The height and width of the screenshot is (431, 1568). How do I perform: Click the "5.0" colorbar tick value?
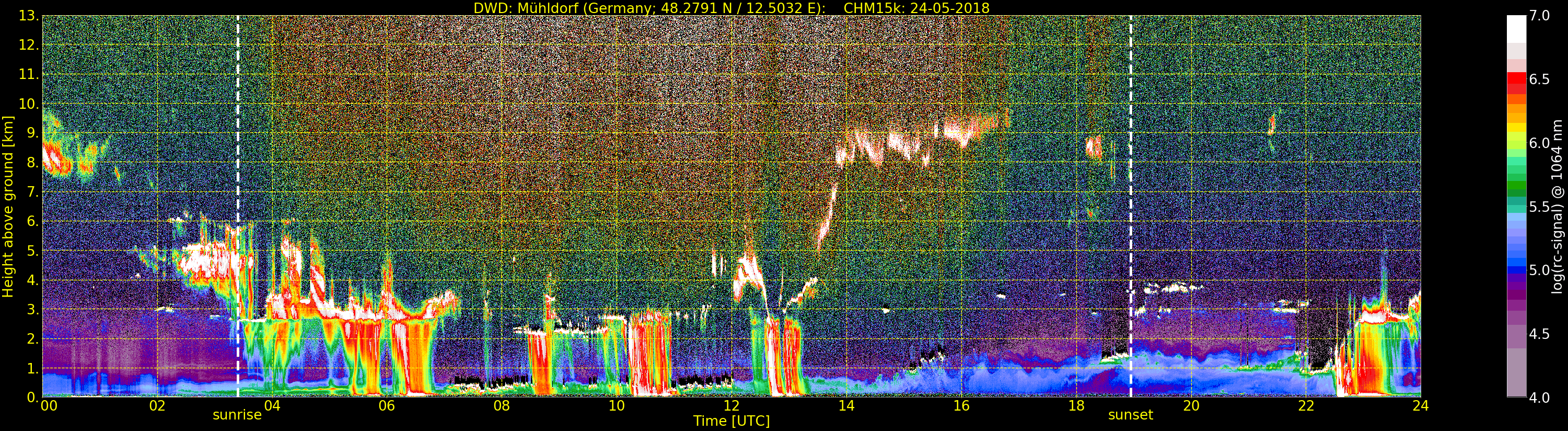point(1539,270)
